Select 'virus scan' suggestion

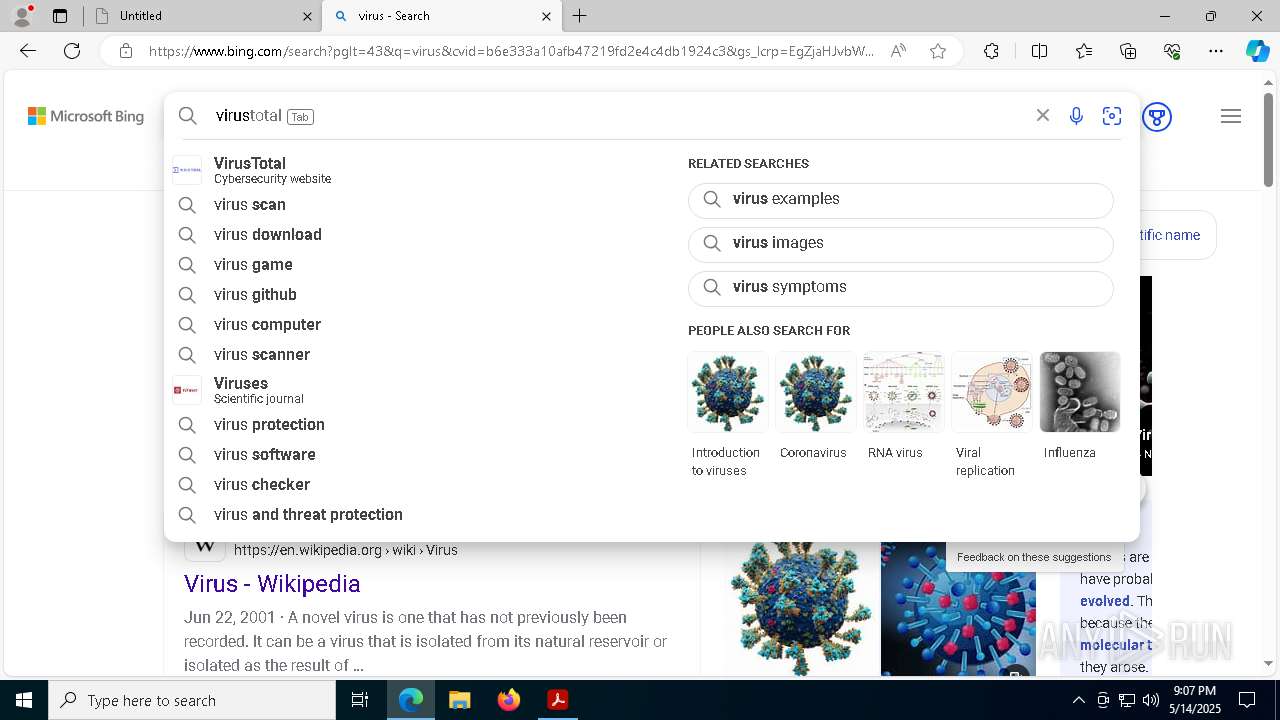[414, 204]
